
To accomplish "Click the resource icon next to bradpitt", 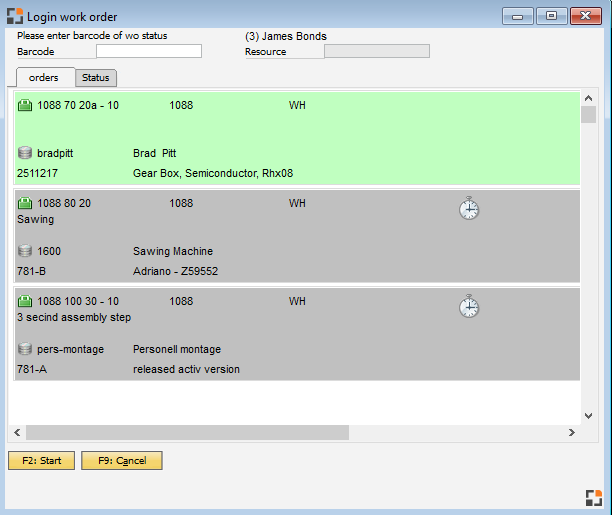I will 25,153.
